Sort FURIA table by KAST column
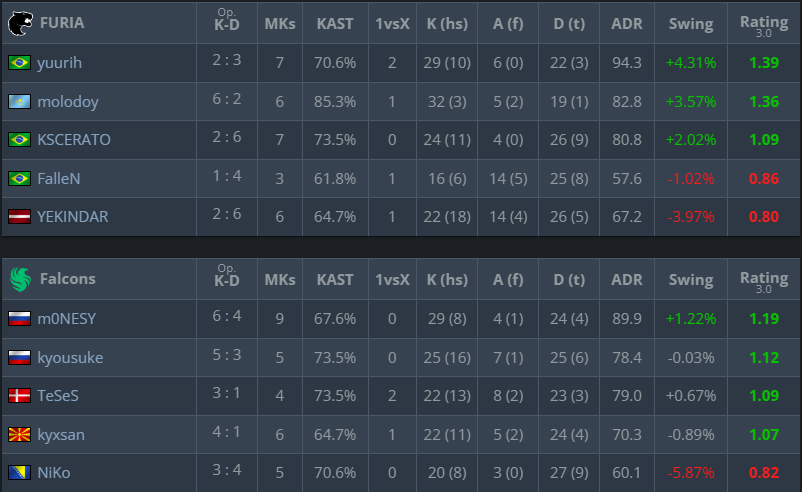The image size is (802, 492). click(x=335, y=24)
